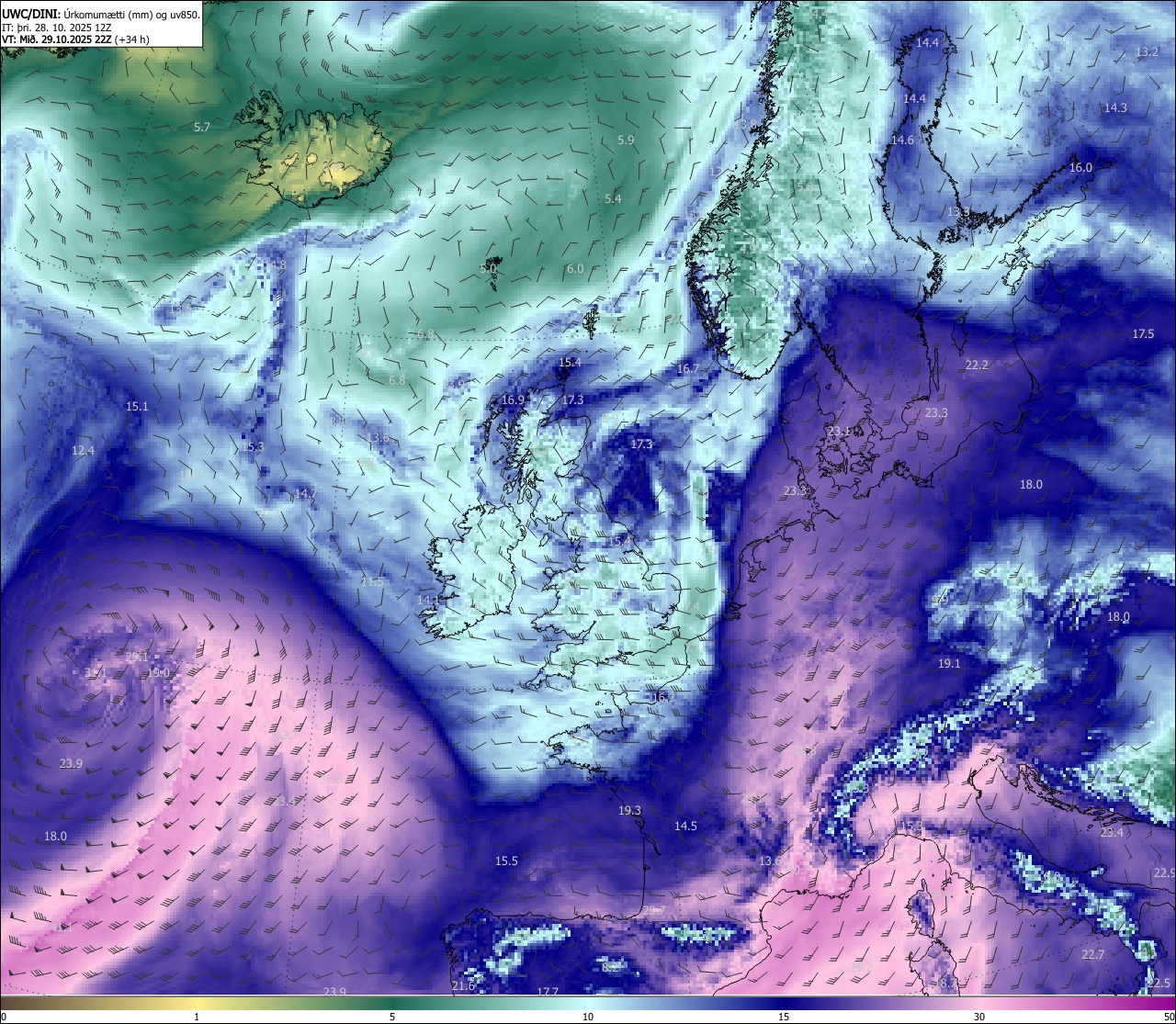Click the 12.4 value label

tap(83, 451)
